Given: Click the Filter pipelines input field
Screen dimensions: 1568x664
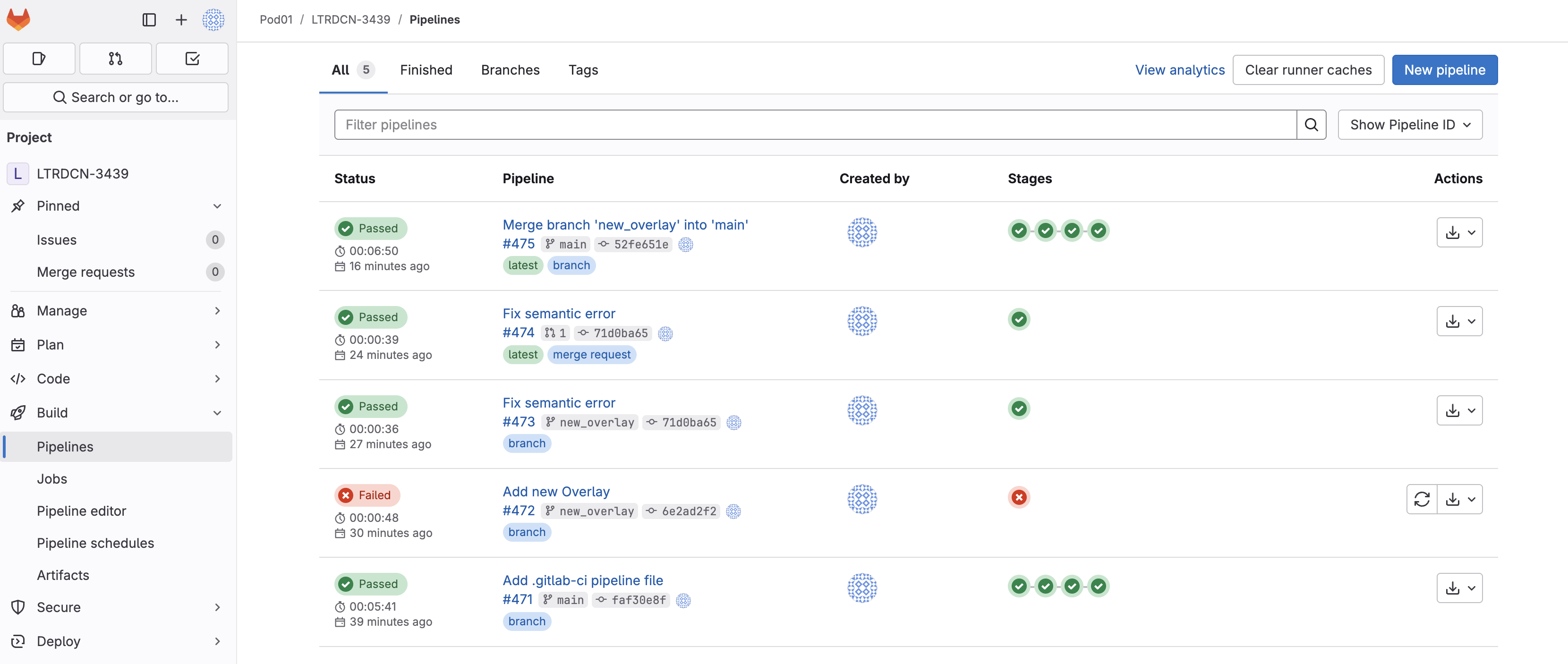Looking at the screenshot, I should coord(814,125).
